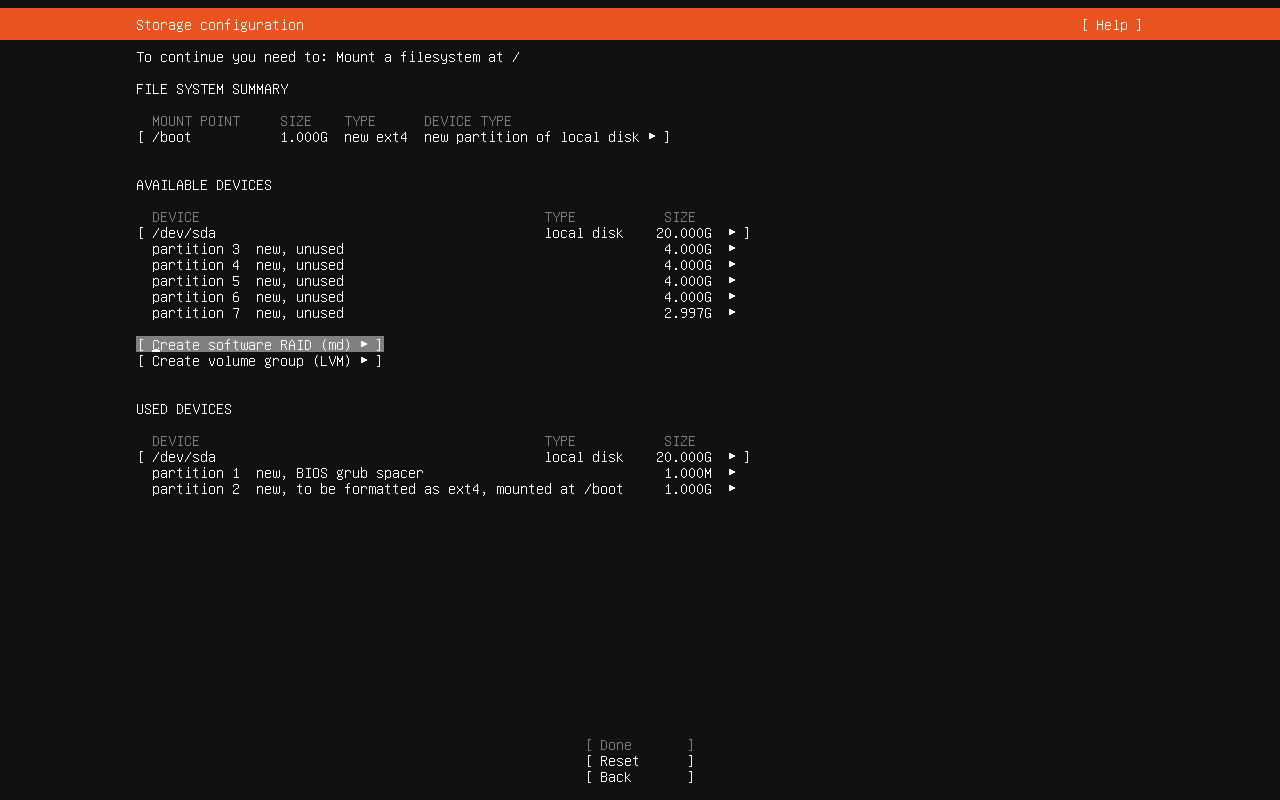Image resolution: width=1280 pixels, height=800 pixels.
Task: Go Back to previous screen
Action: (639, 777)
